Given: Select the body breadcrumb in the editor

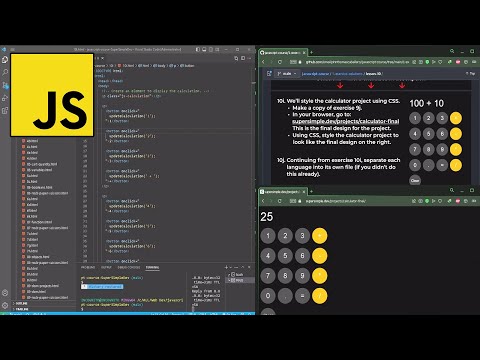Looking at the screenshot, I should click(x=160, y=66).
